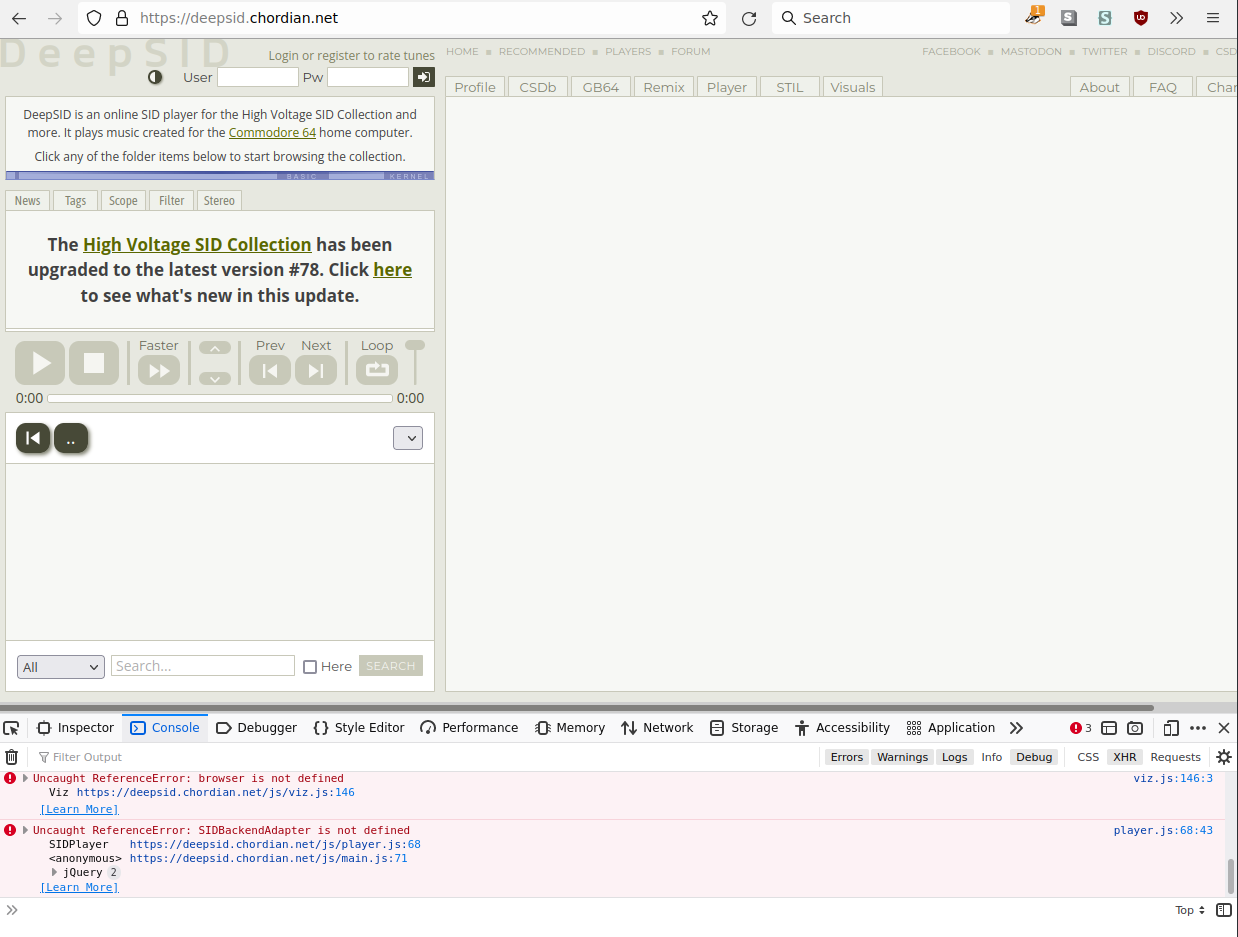Open the devtools Debugger panel

point(257,728)
